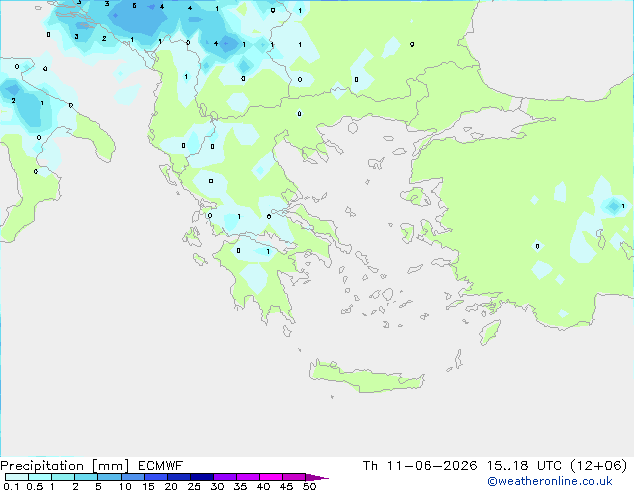This screenshot has height=490, width=634.
Task: Click the "35" legend scale label
Action: click(x=240, y=486)
